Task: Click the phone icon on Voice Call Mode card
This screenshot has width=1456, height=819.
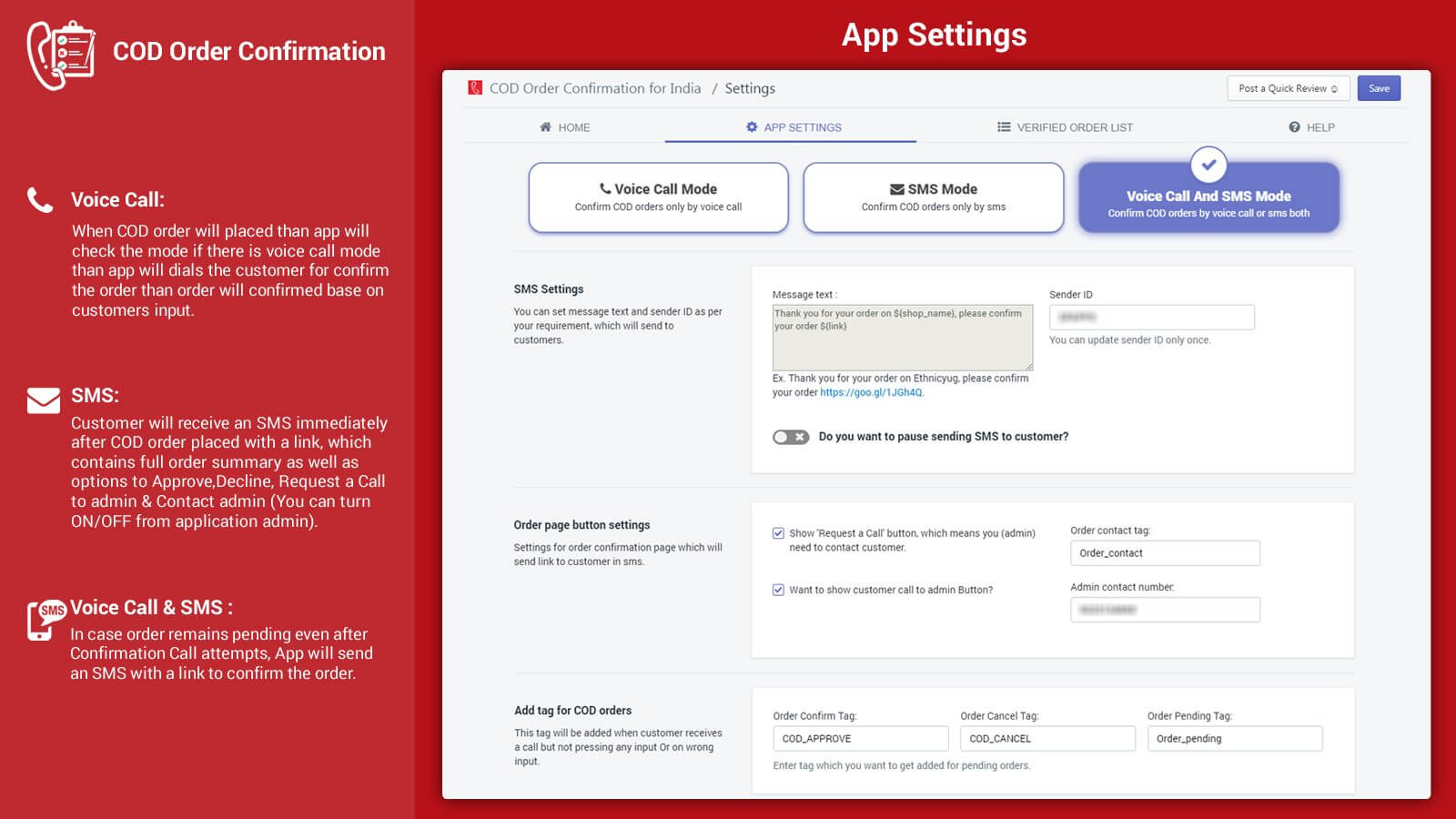Action: [606, 188]
